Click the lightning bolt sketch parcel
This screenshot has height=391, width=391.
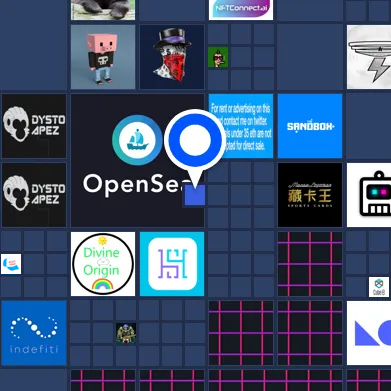(369, 57)
